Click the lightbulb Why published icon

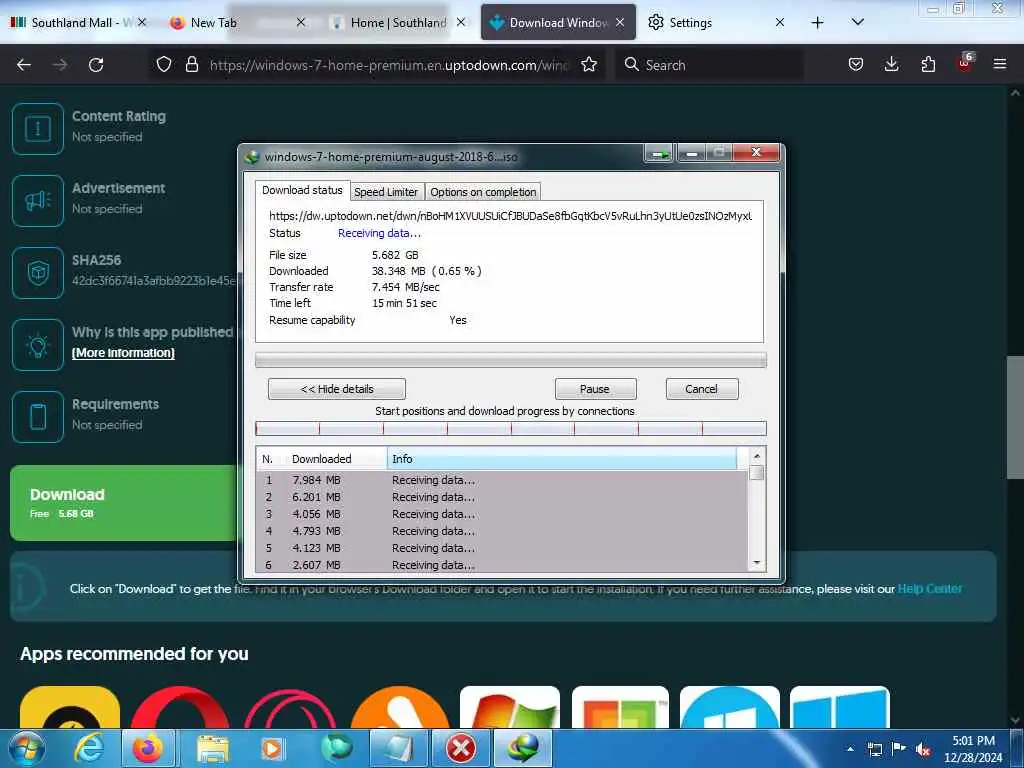[38, 344]
